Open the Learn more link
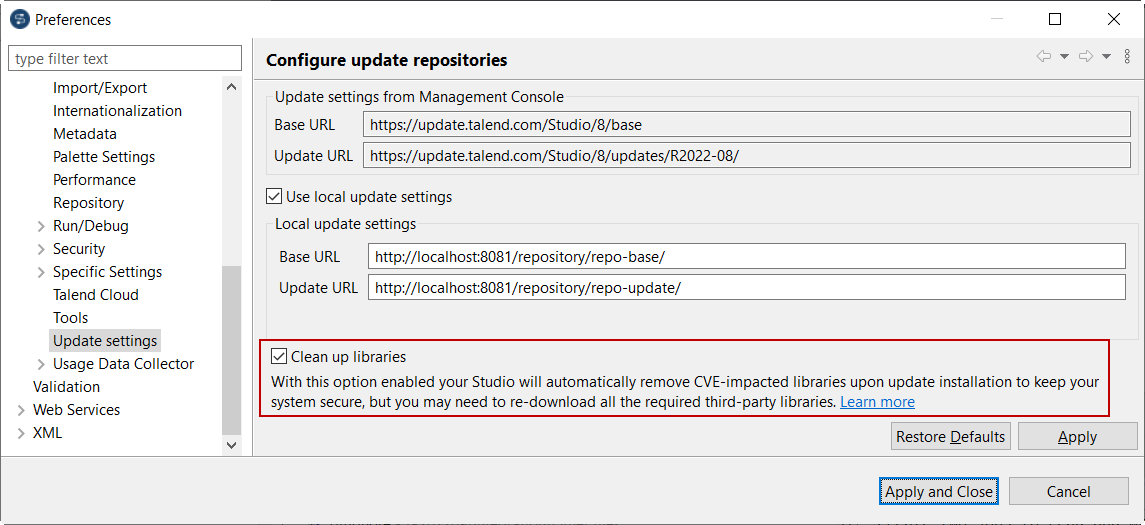The width and height of the screenshot is (1145, 525). (x=877, y=402)
